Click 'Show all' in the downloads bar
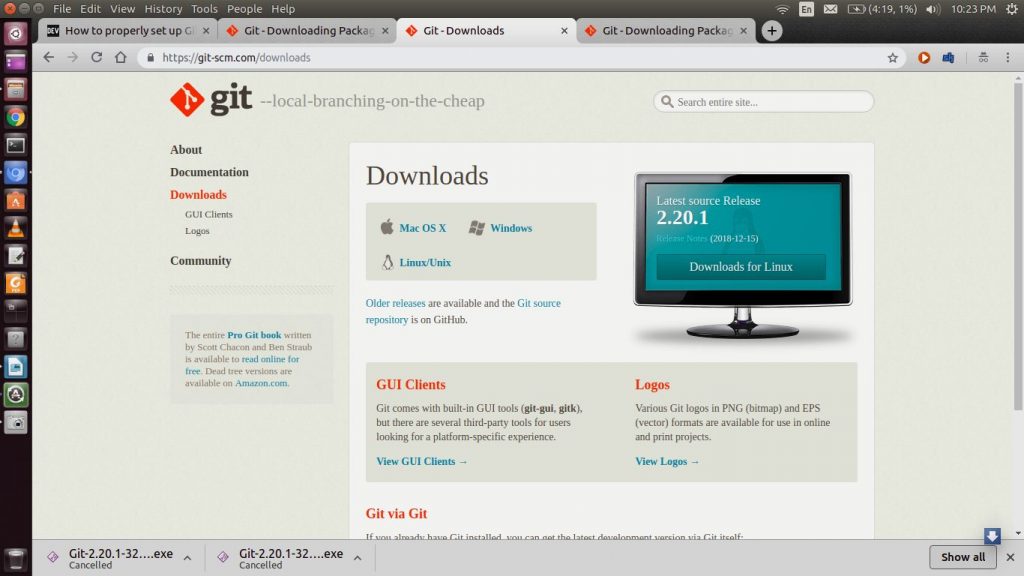Image resolution: width=1024 pixels, height=576 pixels. [961, 557]
